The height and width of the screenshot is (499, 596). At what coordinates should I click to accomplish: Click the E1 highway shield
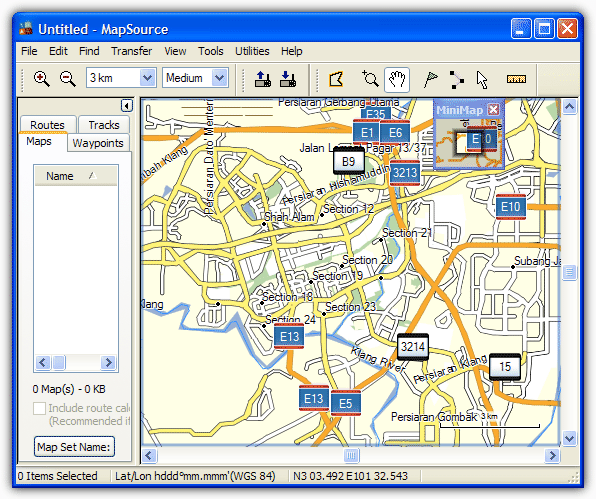[x=366, y=133]
